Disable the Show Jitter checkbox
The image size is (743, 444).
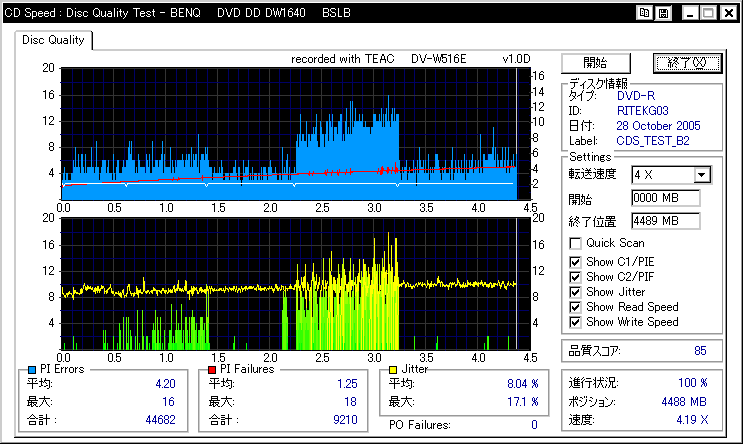575,292
